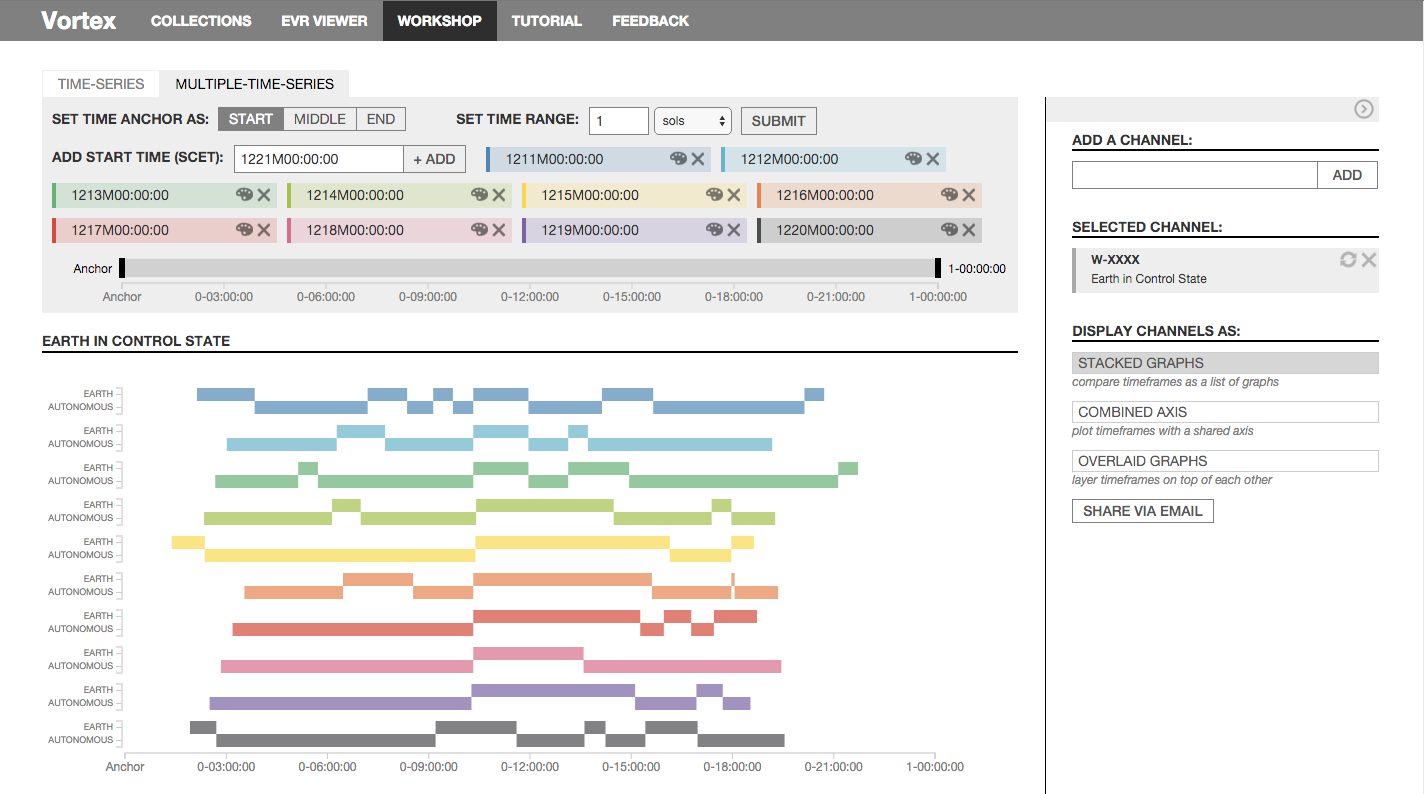Select the Workshop nav item
The image size is (1424, 794).
[439, 20]
